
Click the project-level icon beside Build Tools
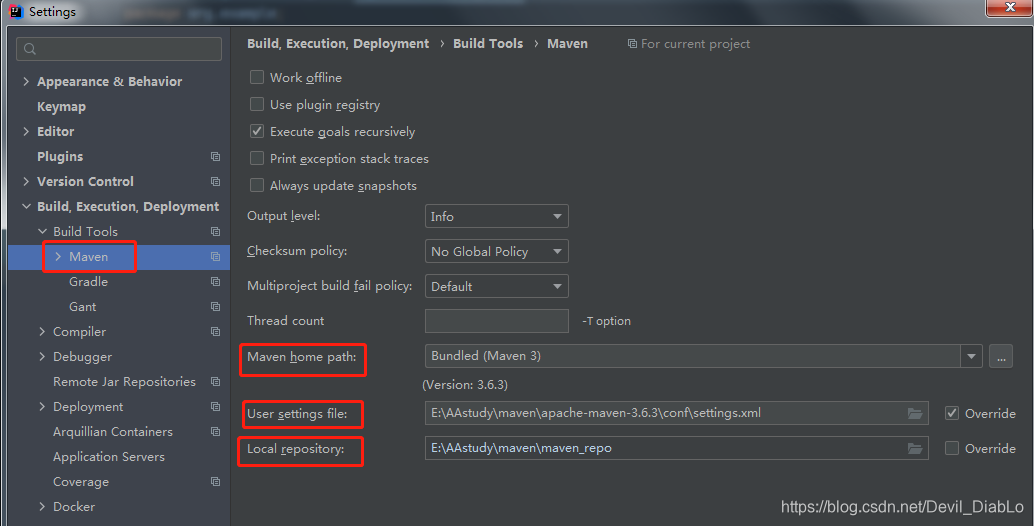pos(215,231)
